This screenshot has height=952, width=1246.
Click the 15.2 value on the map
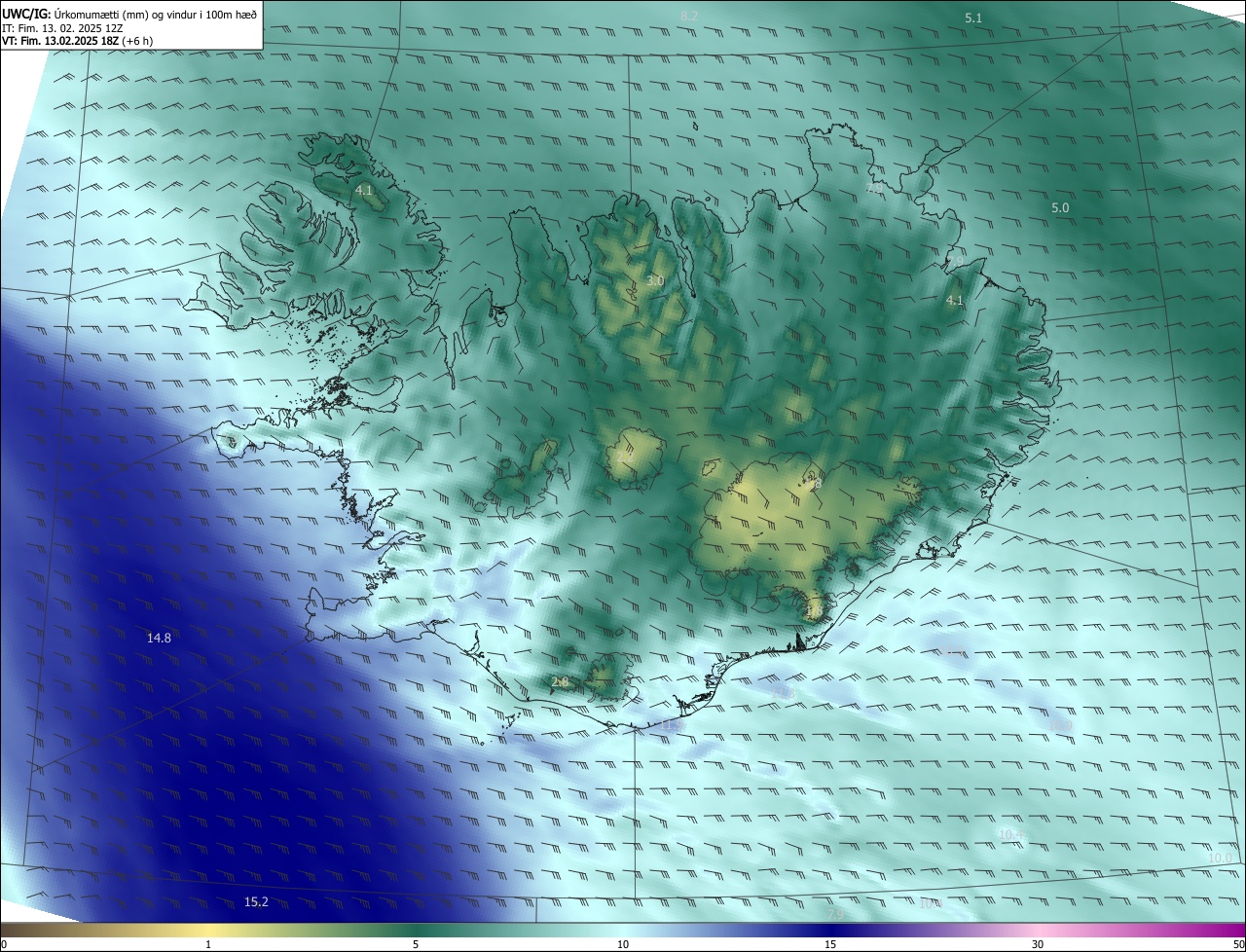point(256,902)
